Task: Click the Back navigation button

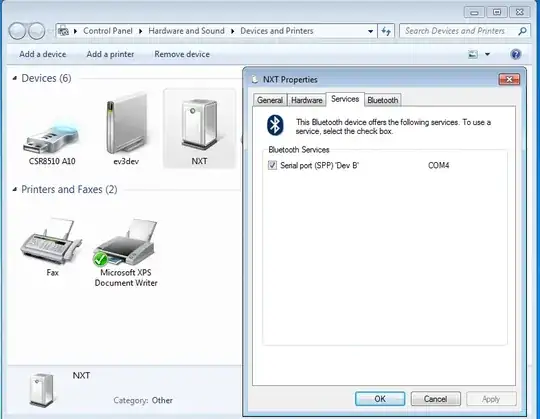Action: point(17,31)
